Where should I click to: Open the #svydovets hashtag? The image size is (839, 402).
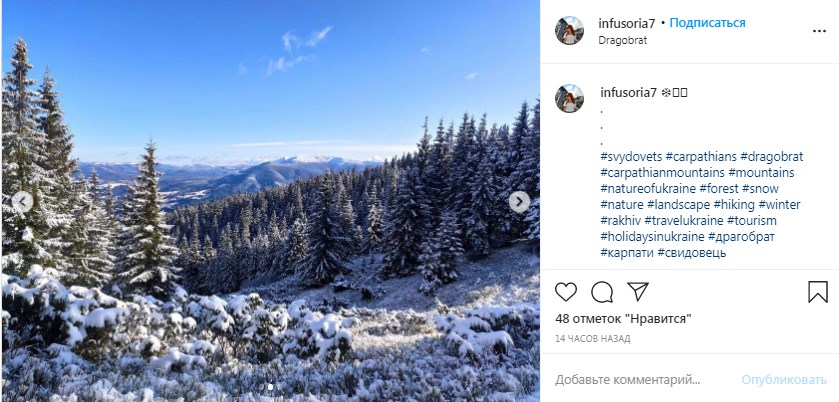(630, 157)
